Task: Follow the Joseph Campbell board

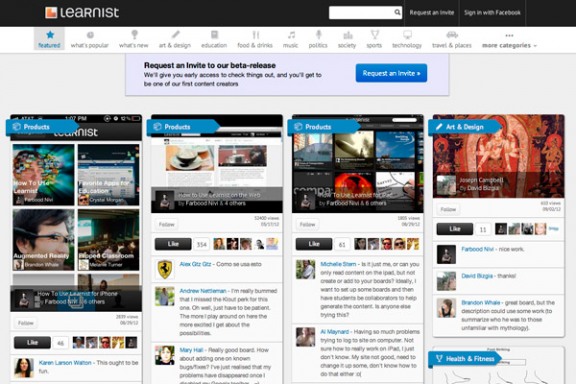Action: click(448, 209)
